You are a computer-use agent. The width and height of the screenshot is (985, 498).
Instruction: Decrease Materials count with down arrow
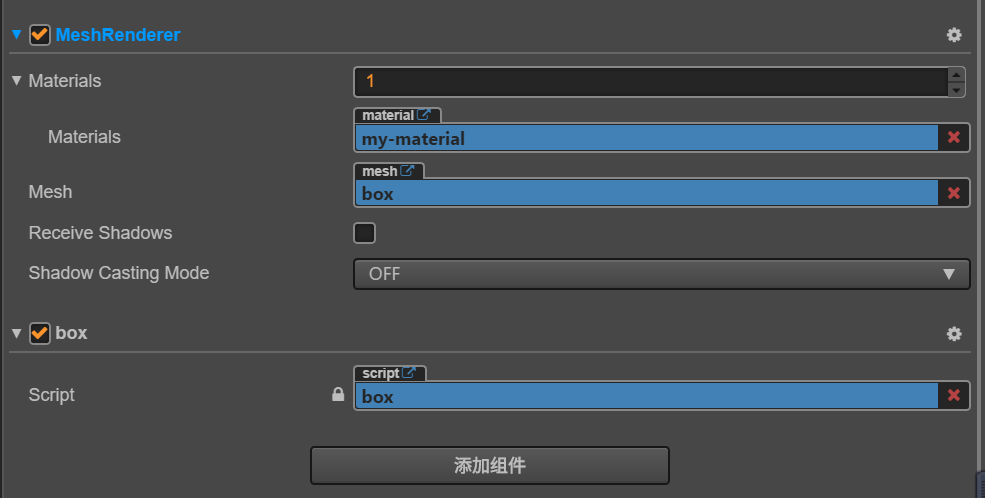[956, 90]
